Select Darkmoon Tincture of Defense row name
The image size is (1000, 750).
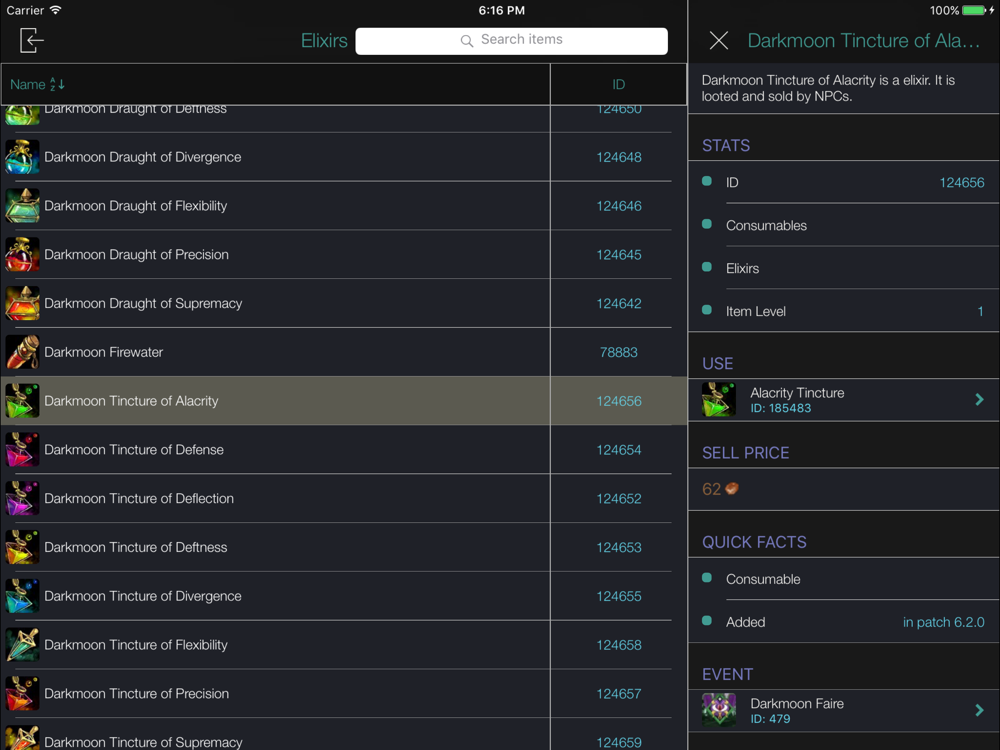(134, 450)
